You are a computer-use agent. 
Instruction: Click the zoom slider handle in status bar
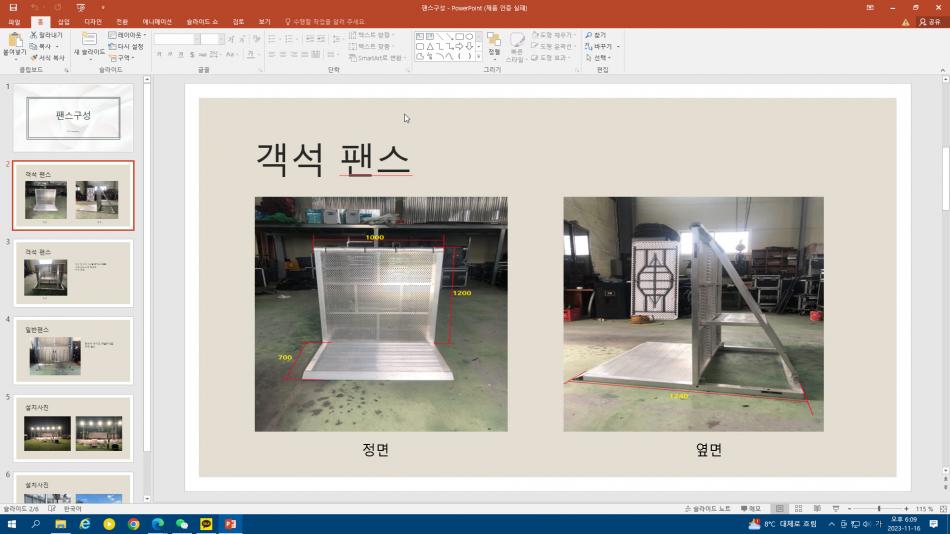tap(879, 509)
